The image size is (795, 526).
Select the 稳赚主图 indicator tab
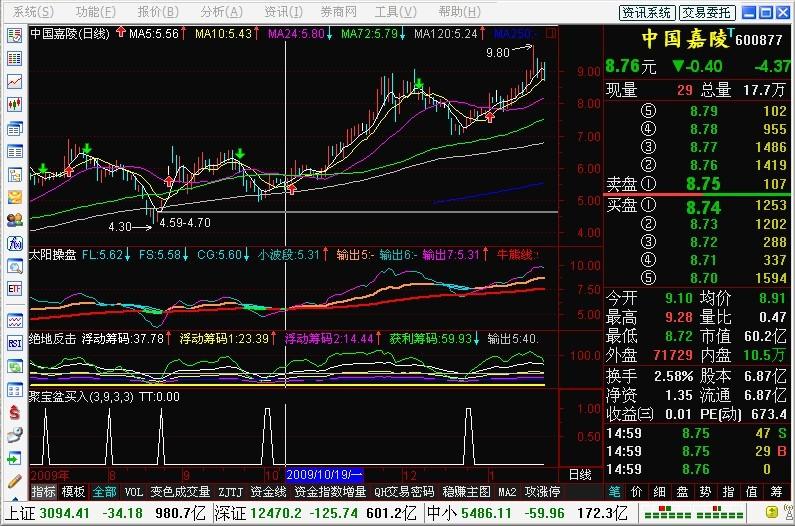tap(466, 492)
